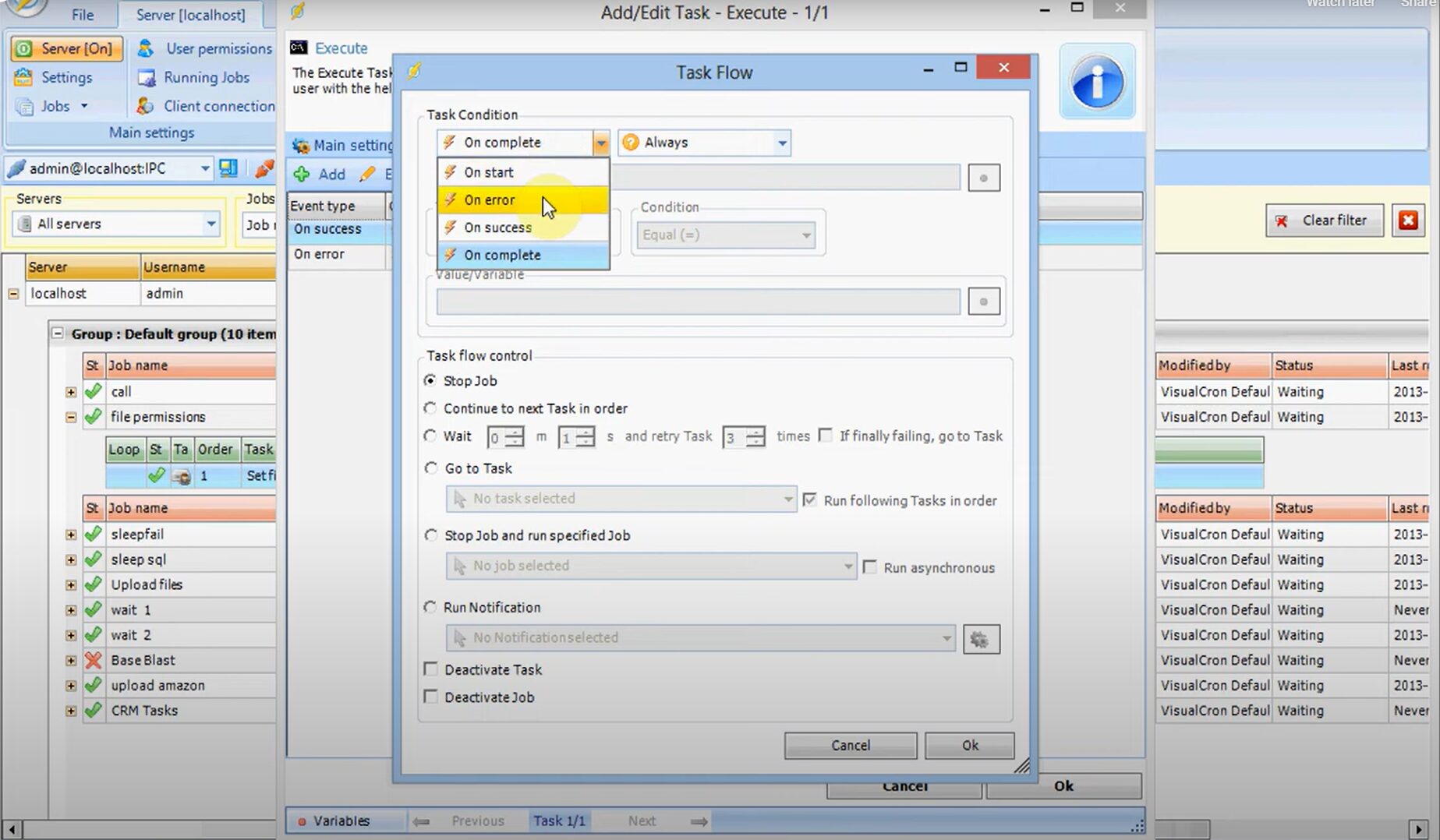Click the Server [On] status icon
This screenshot has width=1440, height=840.
[x=24, y=48]
